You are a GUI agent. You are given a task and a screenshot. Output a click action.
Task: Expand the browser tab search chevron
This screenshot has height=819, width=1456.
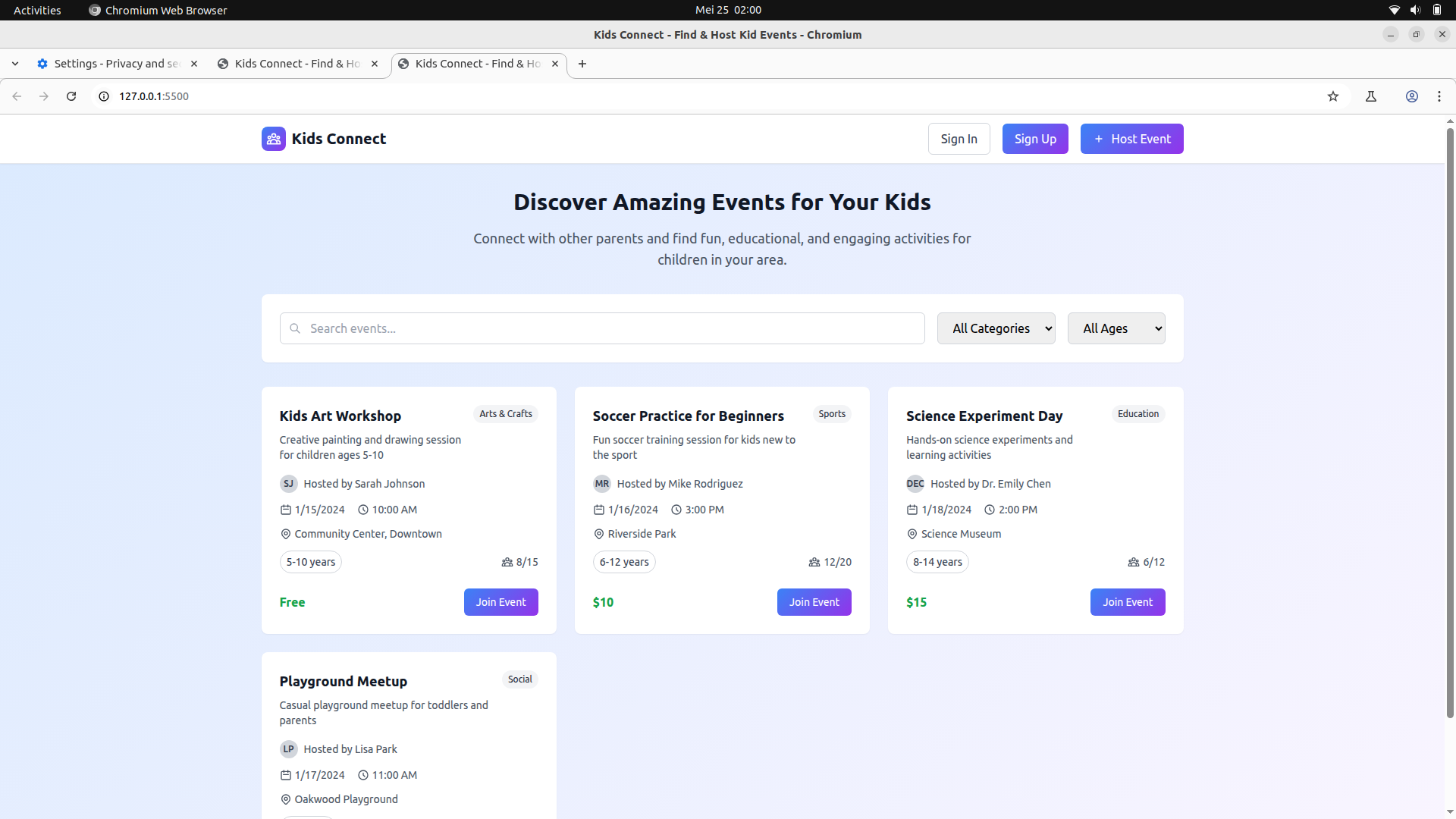coord(15,64)
